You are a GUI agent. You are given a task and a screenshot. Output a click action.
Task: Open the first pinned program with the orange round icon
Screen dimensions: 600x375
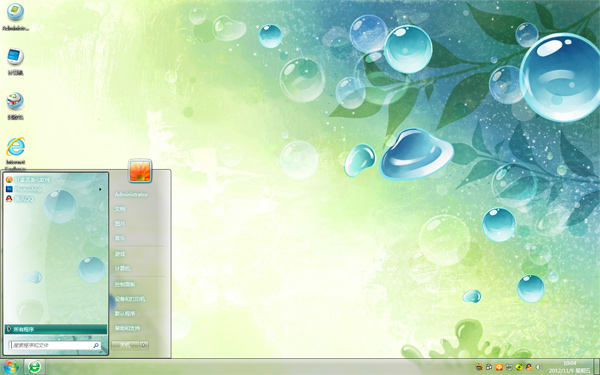28,179
